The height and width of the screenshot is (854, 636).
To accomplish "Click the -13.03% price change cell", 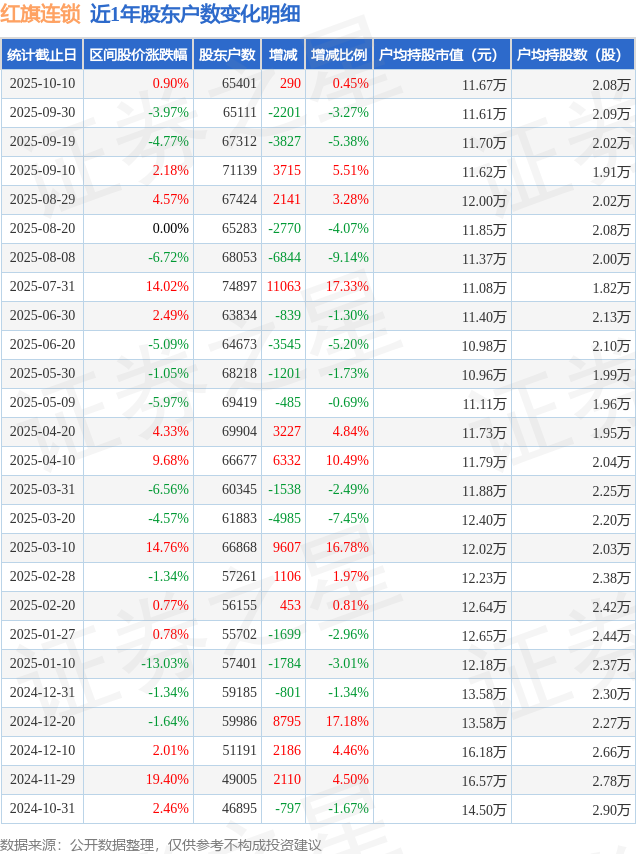I will [x=164, y=664].
